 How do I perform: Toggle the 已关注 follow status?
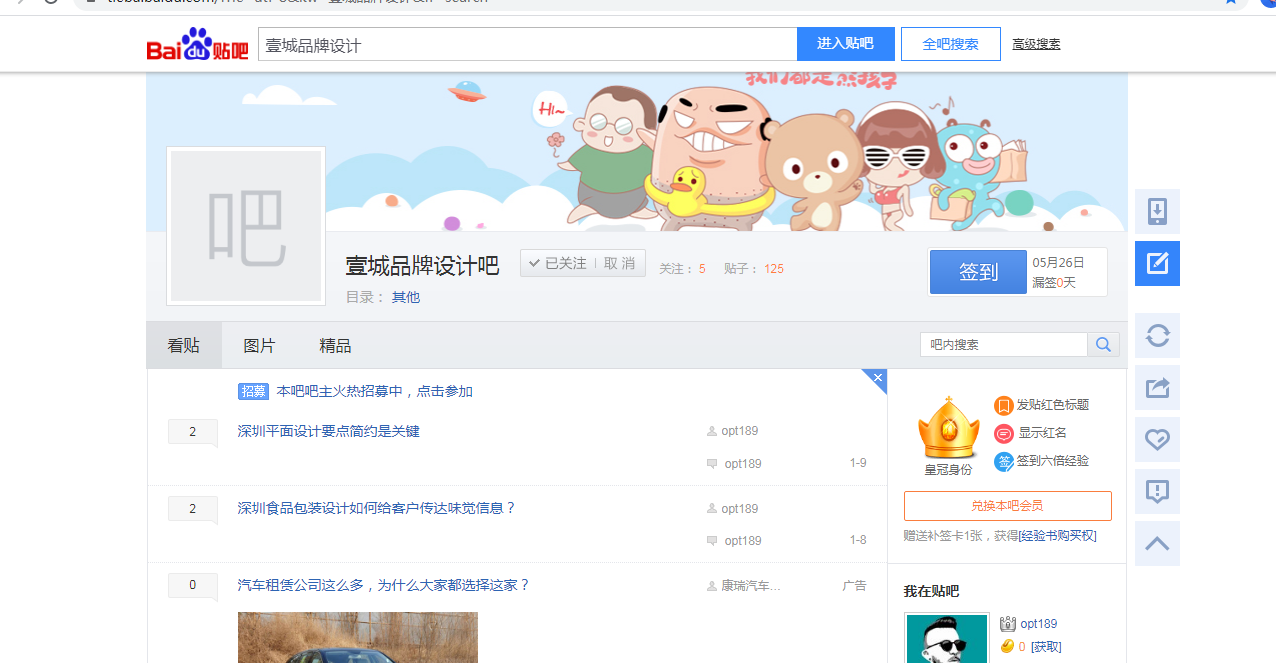click(559, 264)
